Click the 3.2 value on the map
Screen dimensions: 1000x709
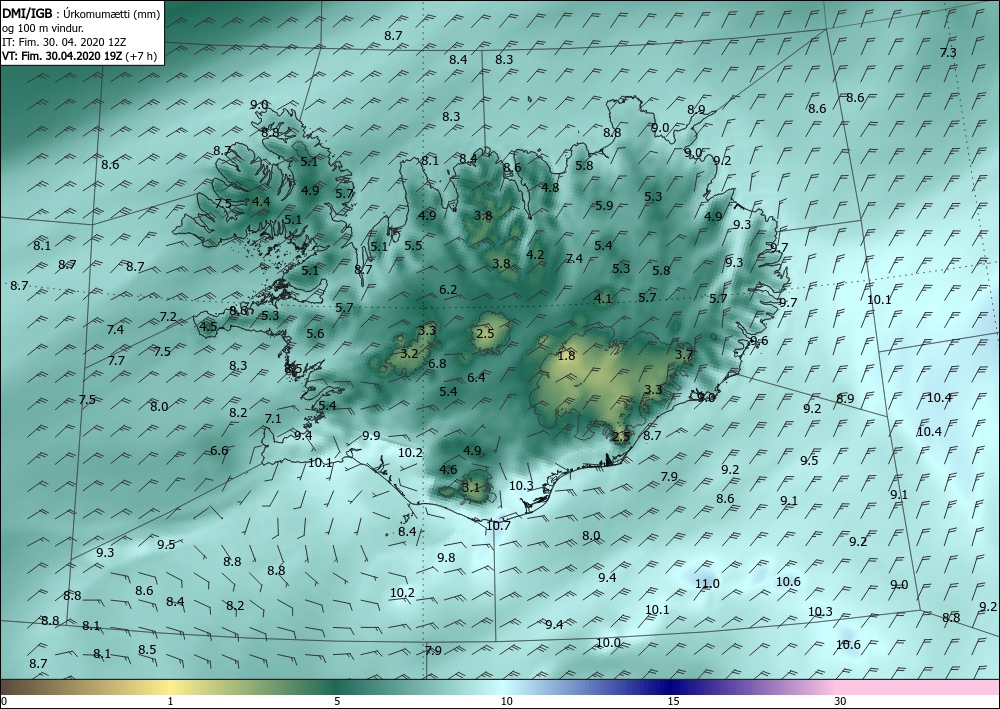(409, 354)
